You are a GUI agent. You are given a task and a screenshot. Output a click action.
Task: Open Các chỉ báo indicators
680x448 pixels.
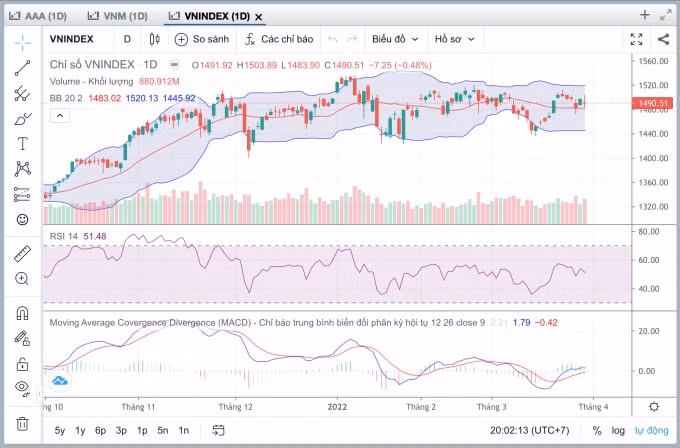(x=279, y=39)
